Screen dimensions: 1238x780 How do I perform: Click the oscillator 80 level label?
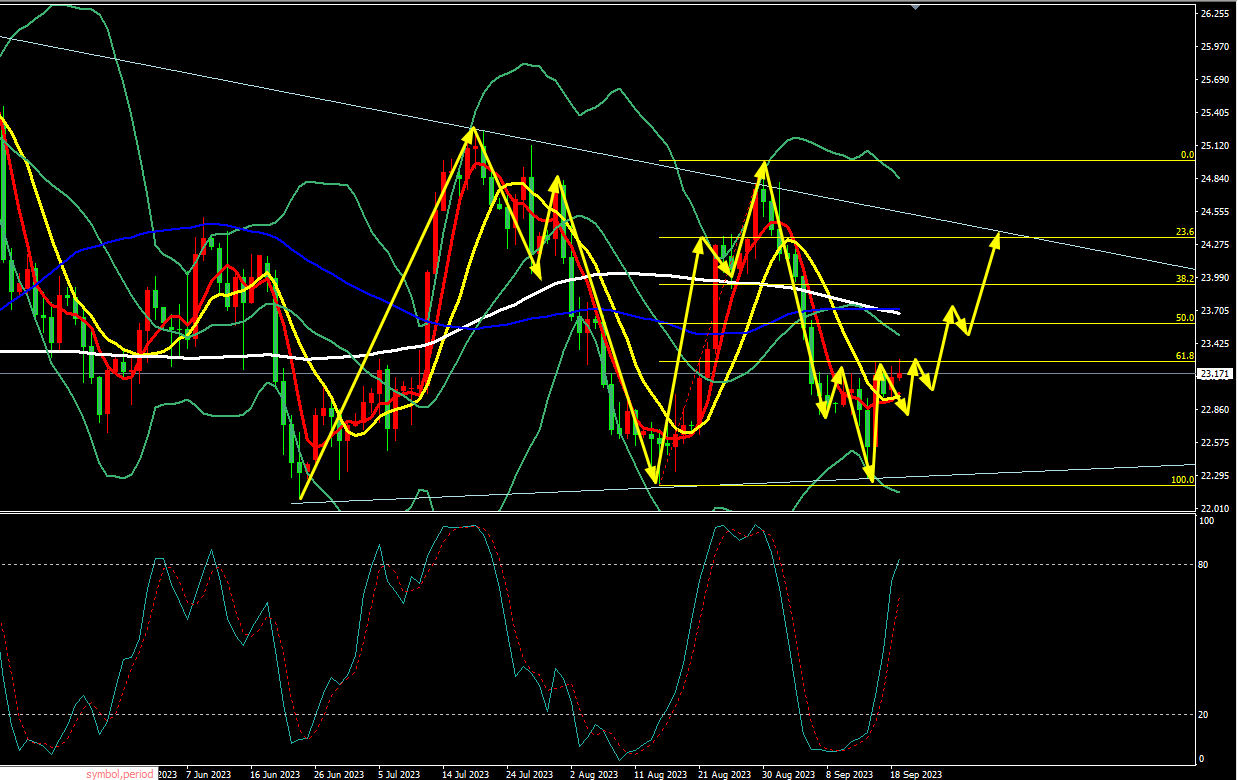pos(1205,565)
